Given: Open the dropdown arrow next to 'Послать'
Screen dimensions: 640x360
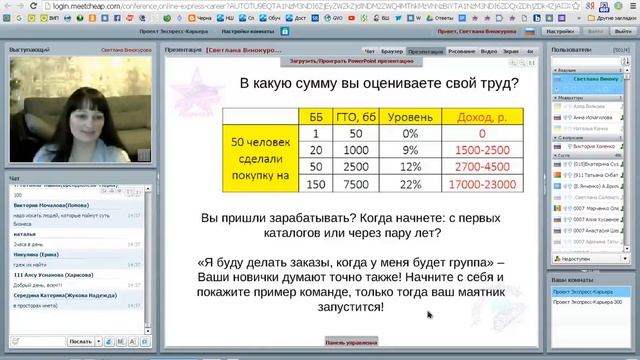Looking at the screenshot, I should coord(98,341).
